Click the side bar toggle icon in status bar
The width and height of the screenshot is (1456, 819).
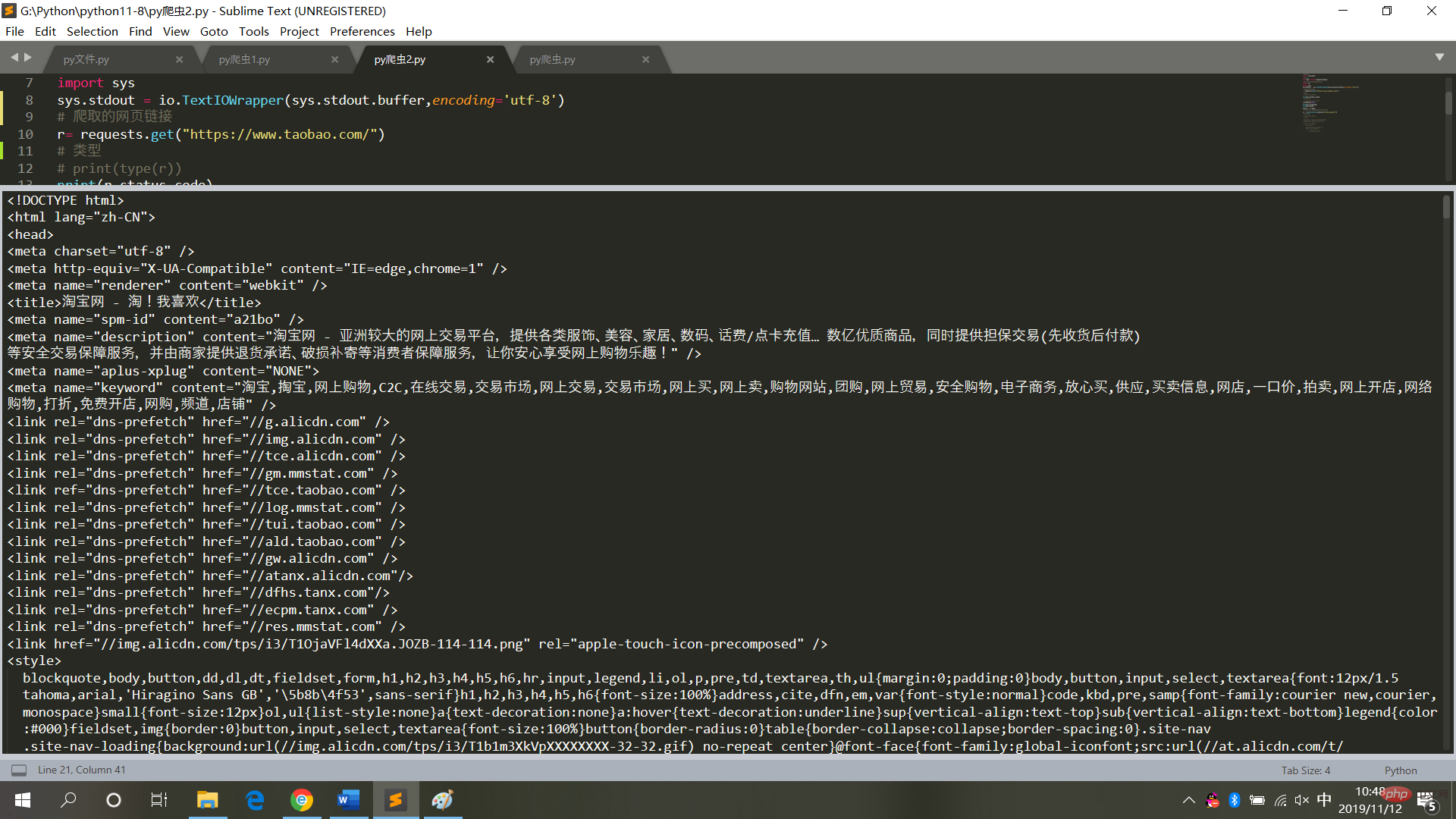coord(19,770)
